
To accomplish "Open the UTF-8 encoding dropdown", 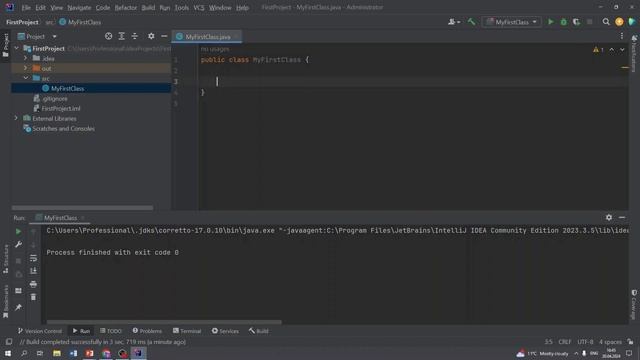I will [585, 342].
